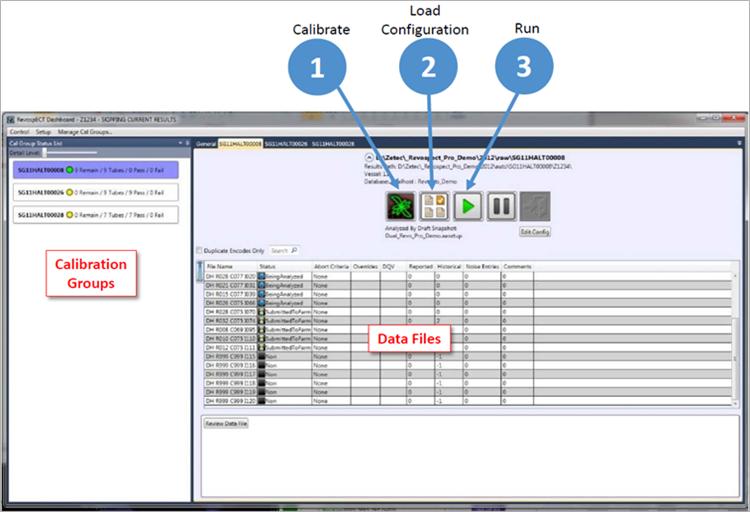
Task: Click the greyed-out icon right of Pause
Action: 534,207
